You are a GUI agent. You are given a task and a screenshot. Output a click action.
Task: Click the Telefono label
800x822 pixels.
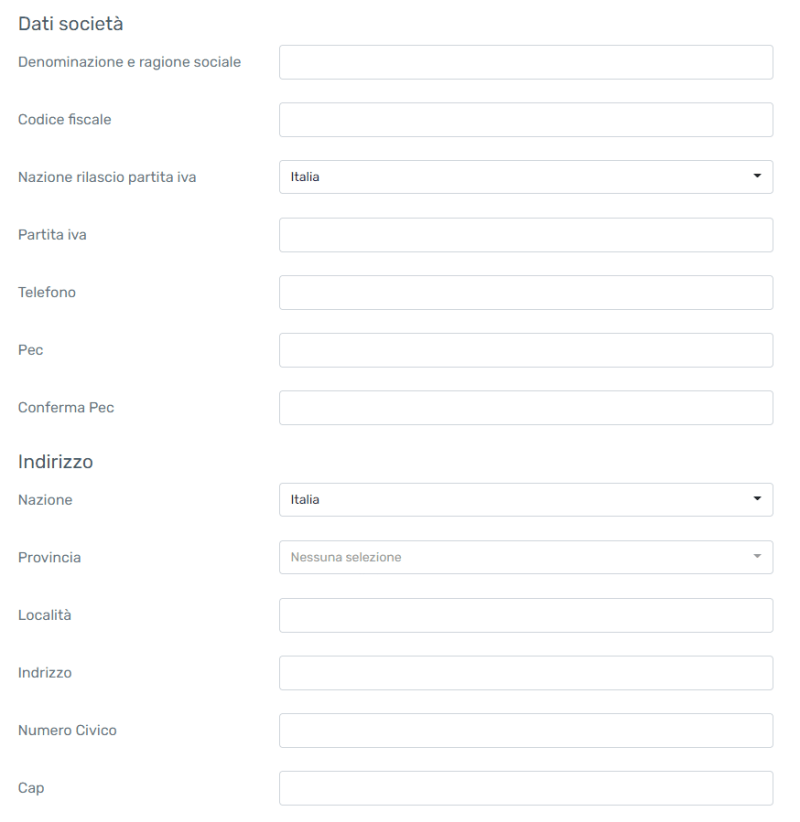47,292
